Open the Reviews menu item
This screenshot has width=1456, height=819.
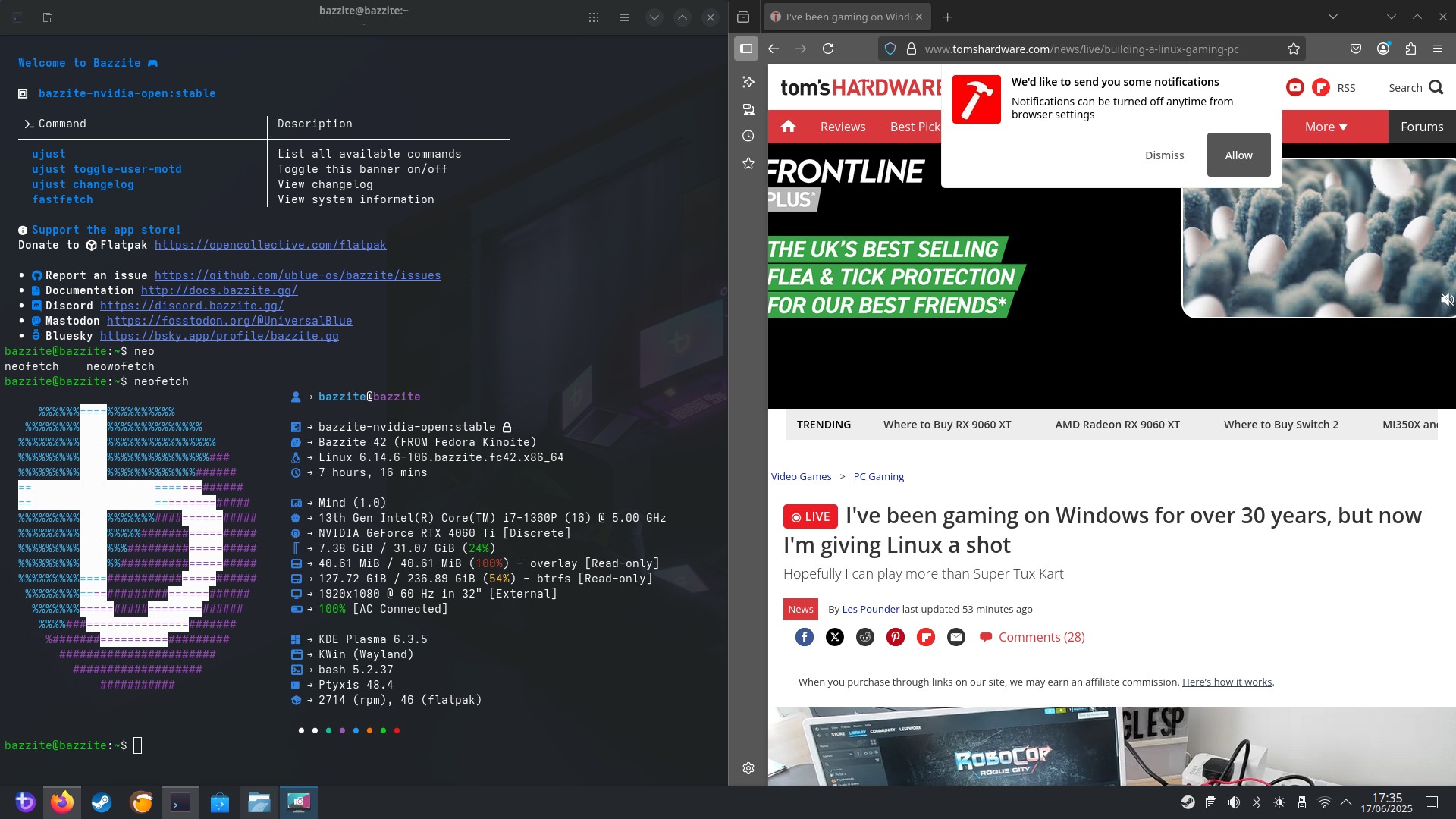[843, 127]
